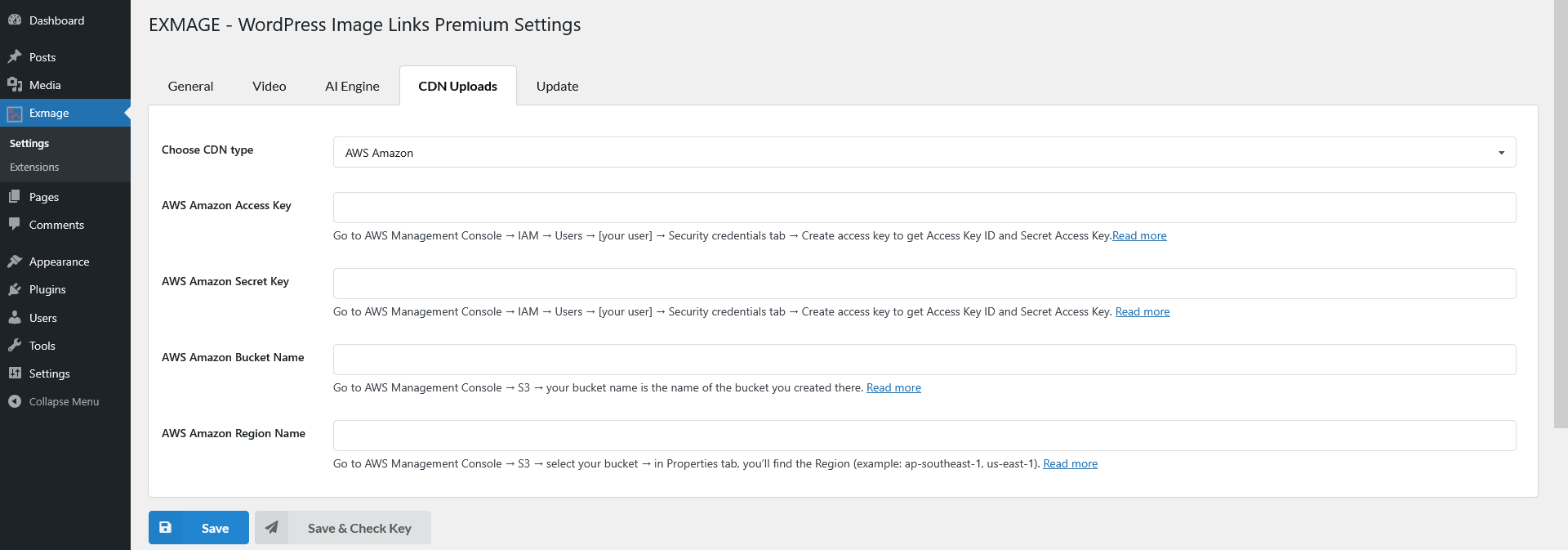Click the Save button label
1568x550 pixels.
coord(216,528)
